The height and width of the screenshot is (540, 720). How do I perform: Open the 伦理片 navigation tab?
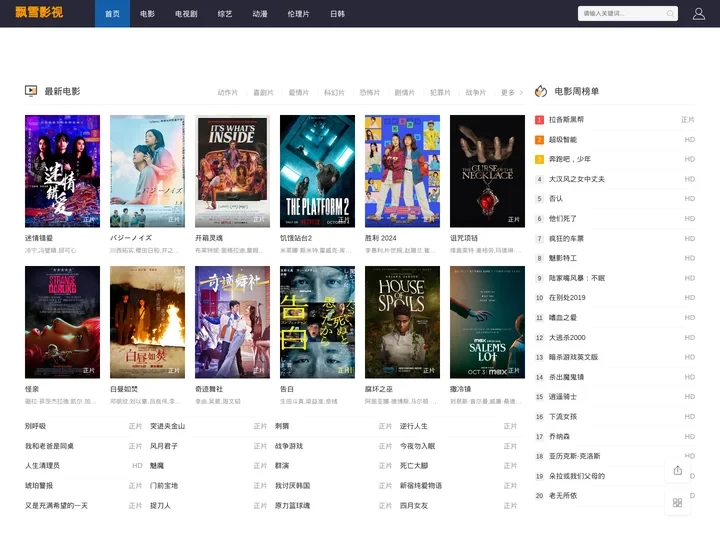[x=298, y=14]
